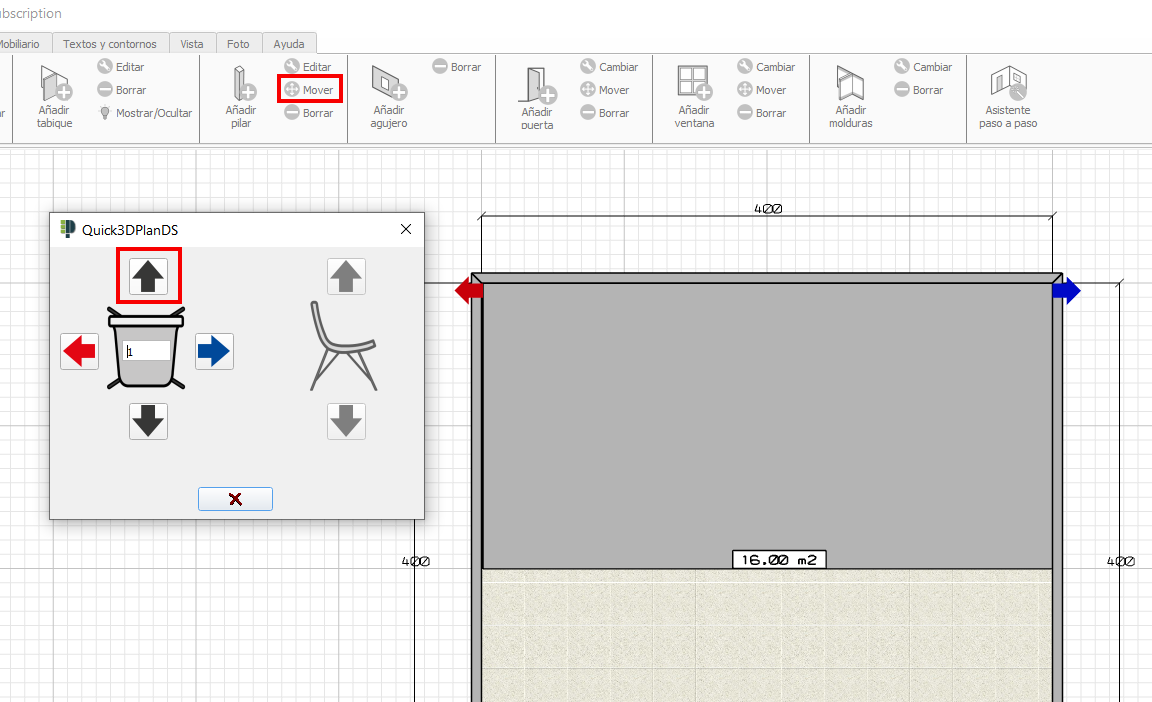1152x702 pixels.
Task: Click the Añadir agujero tool
Action: (x=389, y=96)
